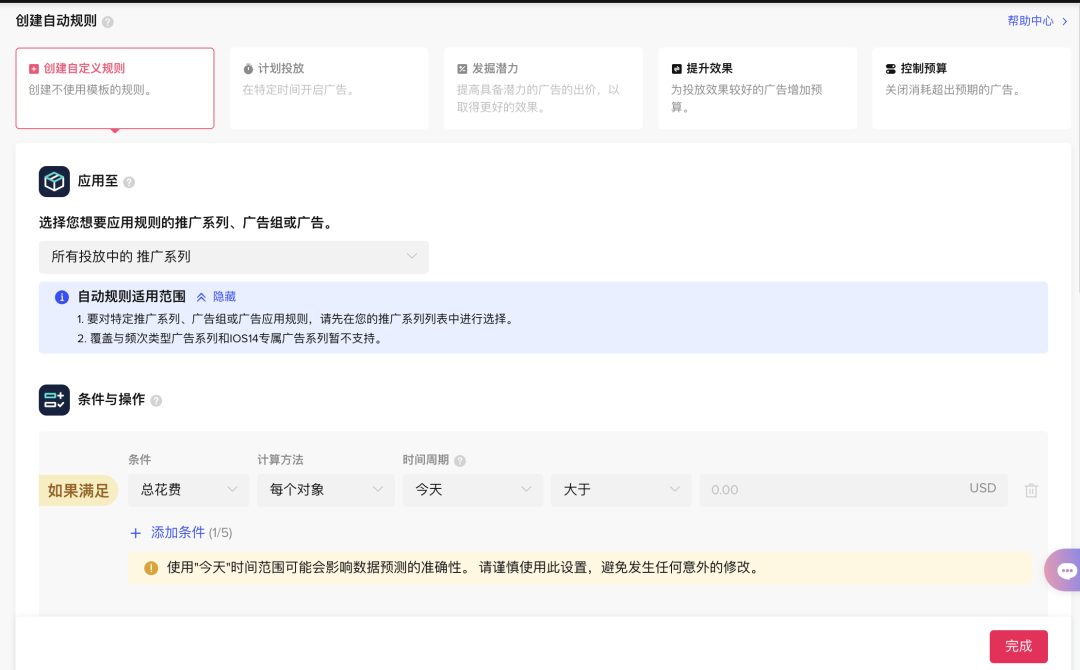The image size is (1080, 670).
Task: Click the help icon next to 时间周期
Action: pos(462,460)
